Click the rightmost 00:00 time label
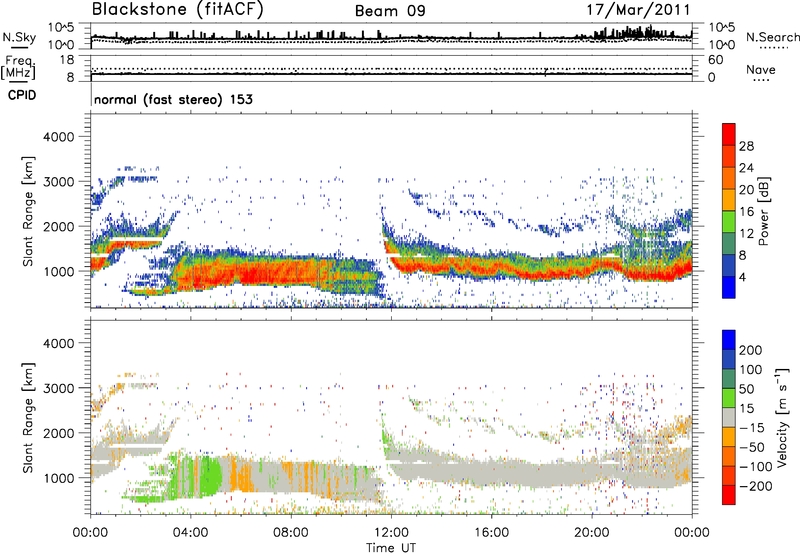Viewport: 800px width, 554px height. (692, 533)
